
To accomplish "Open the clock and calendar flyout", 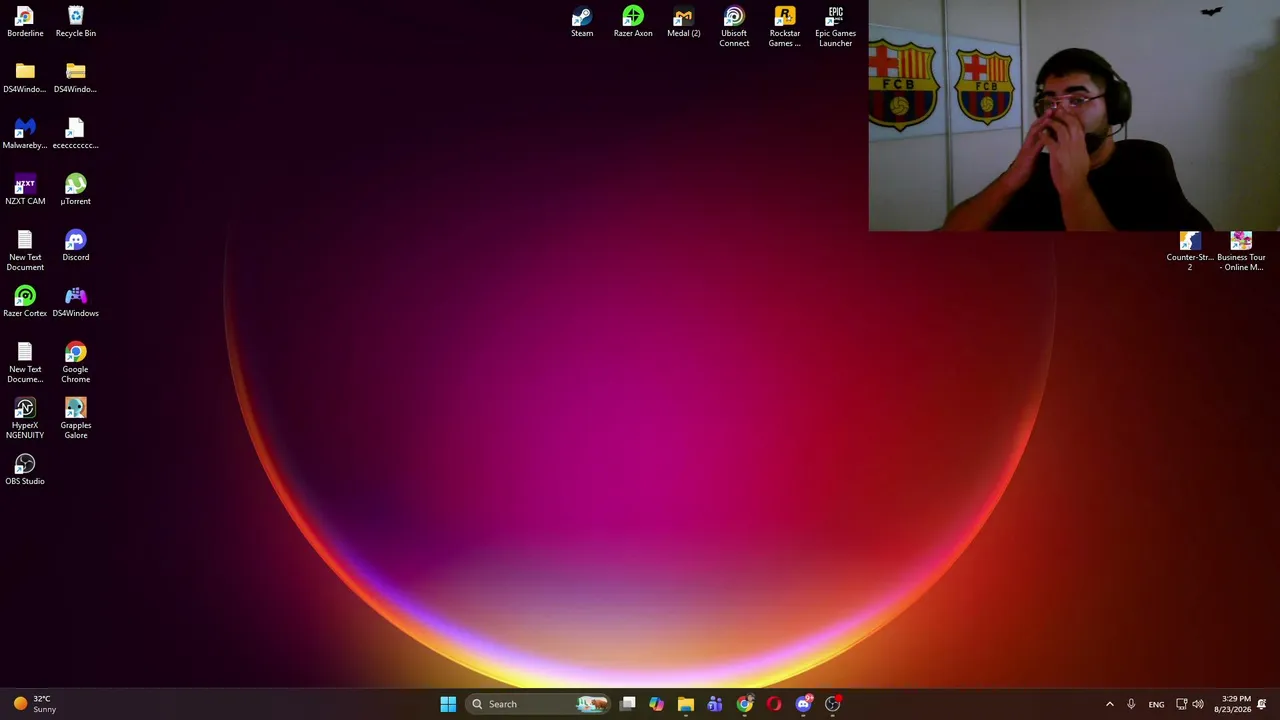I will coord(1232,704).
